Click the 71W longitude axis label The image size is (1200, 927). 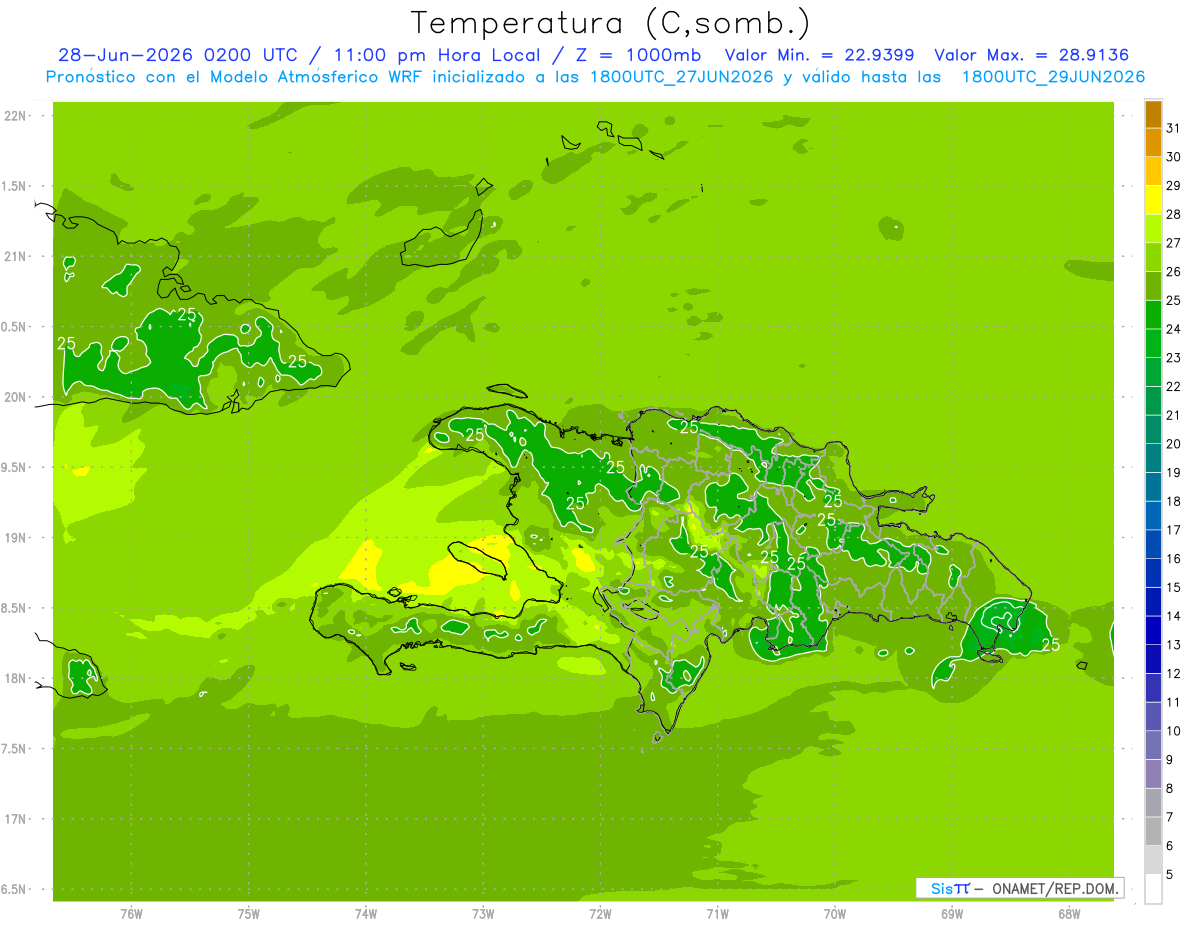coord(717,913)
